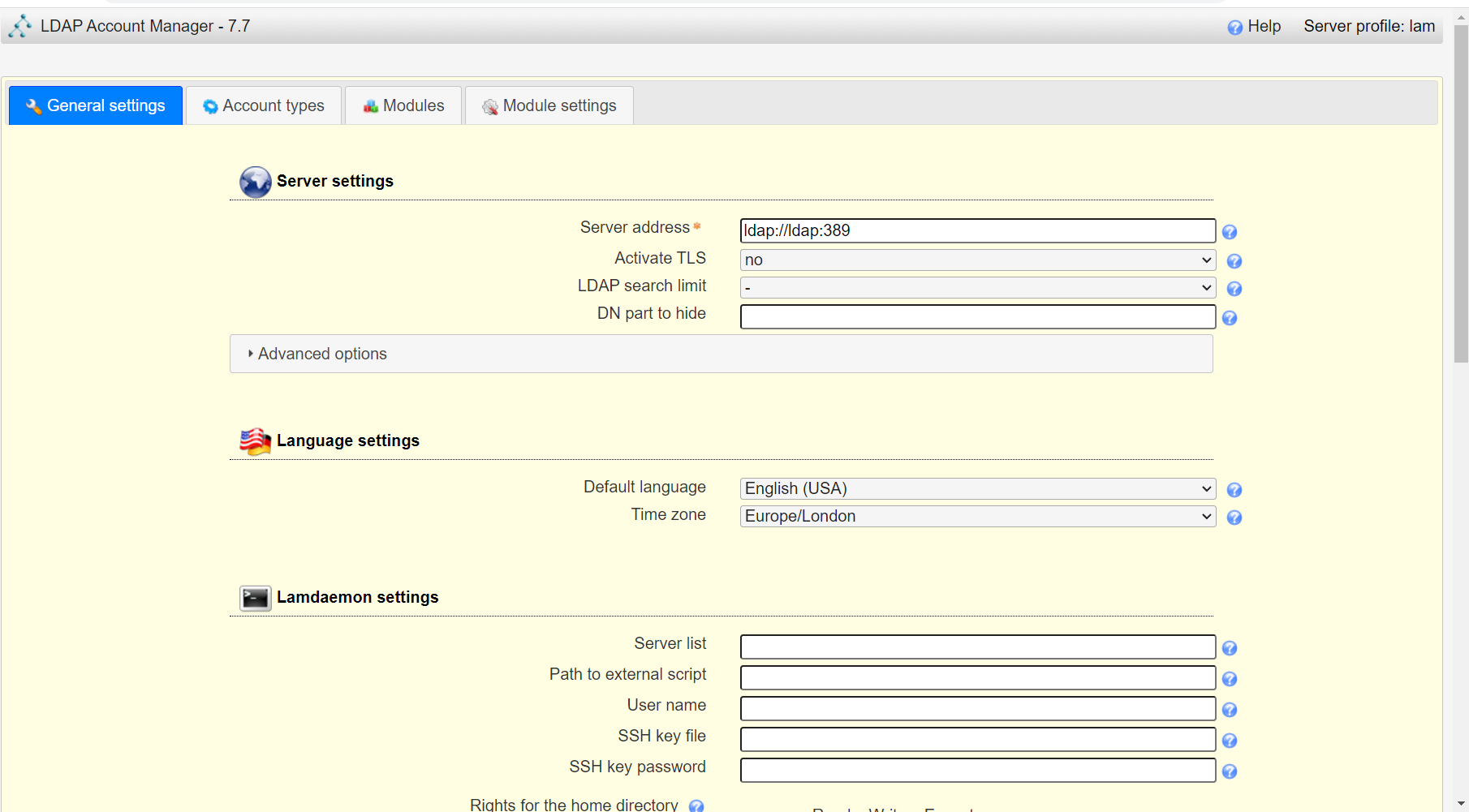Viewport: 1469px width, 812px height.
Task: Click the 'Lamdaemon settings' heading
Action: [358, 597]
